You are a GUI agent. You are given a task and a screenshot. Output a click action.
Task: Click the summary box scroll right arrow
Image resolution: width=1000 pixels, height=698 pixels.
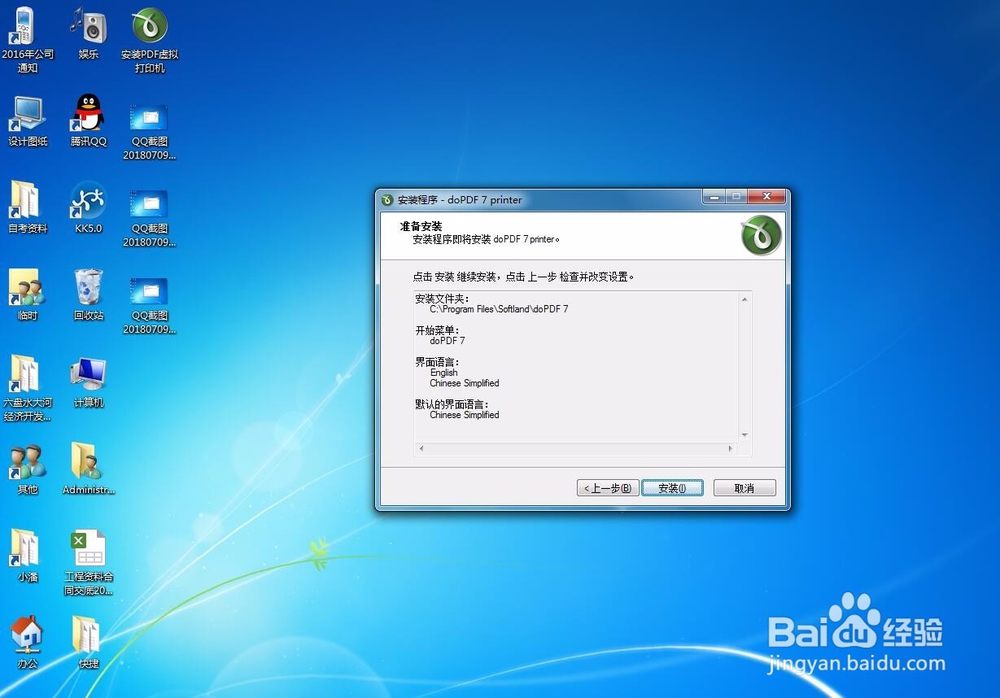point(731,449)
